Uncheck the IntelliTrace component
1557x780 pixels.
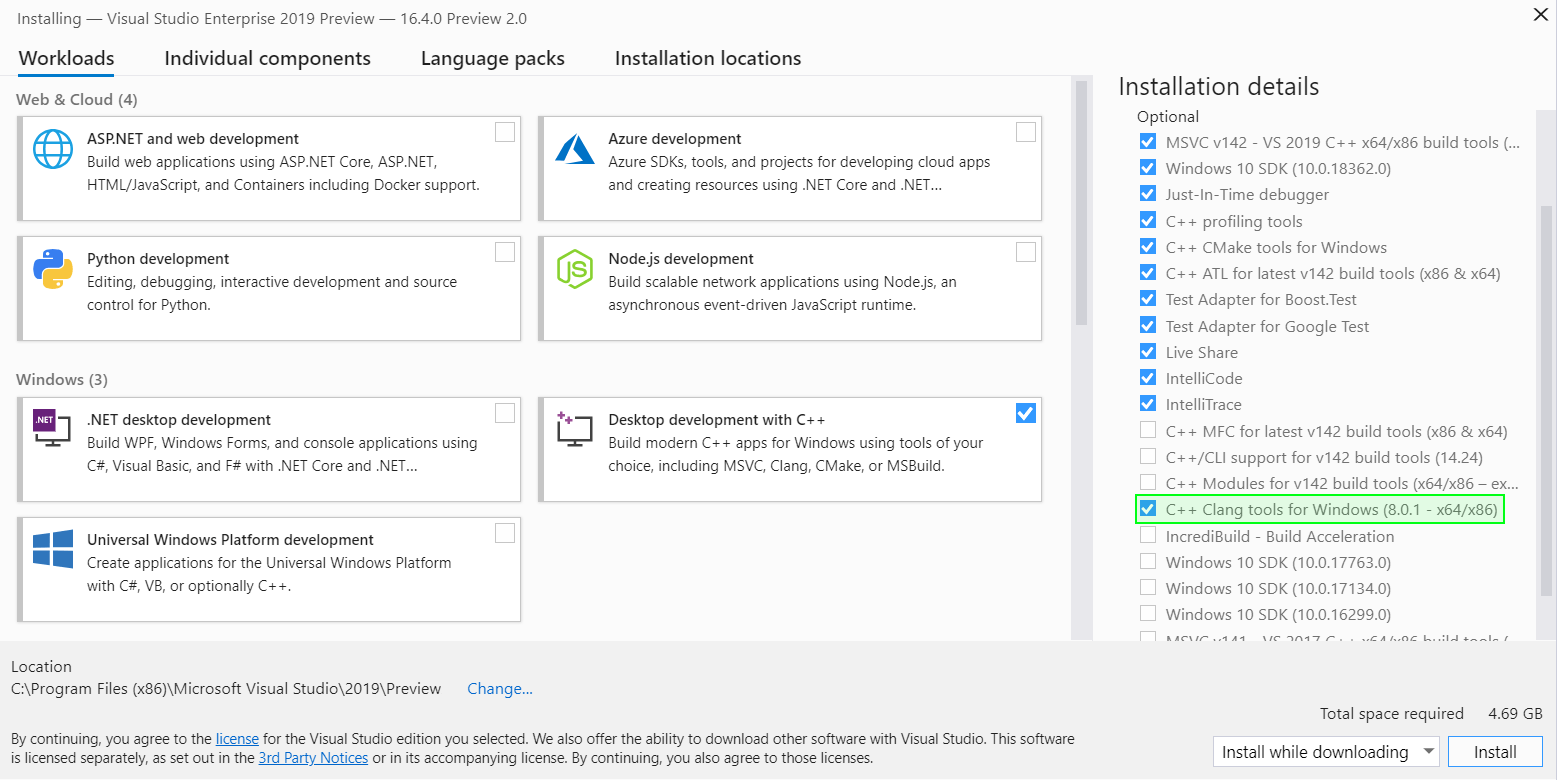point(1148,404)
